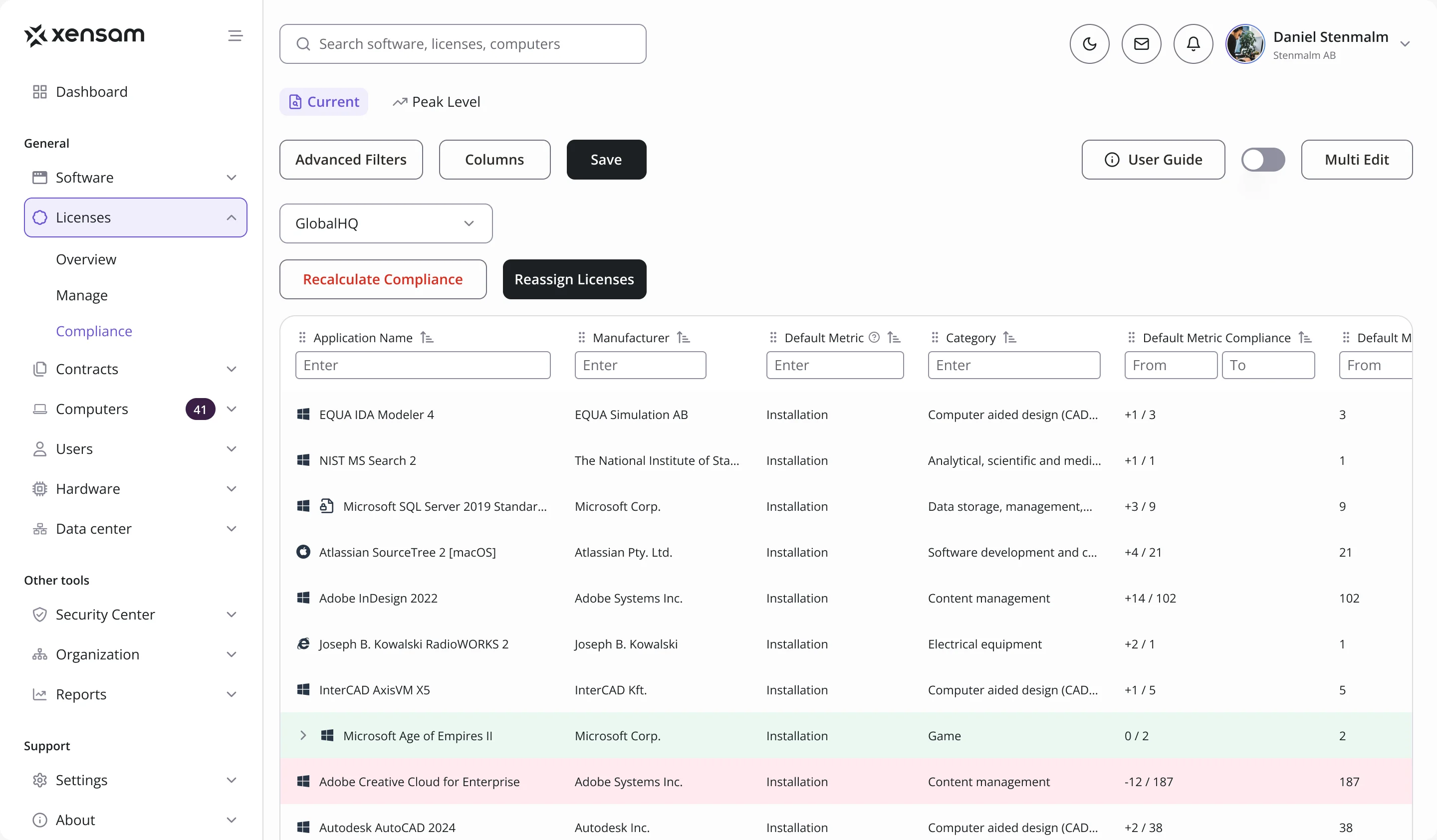1437x840 pixels.
Task: Click Recalculate Compliance button
Action: coord(383,279)
